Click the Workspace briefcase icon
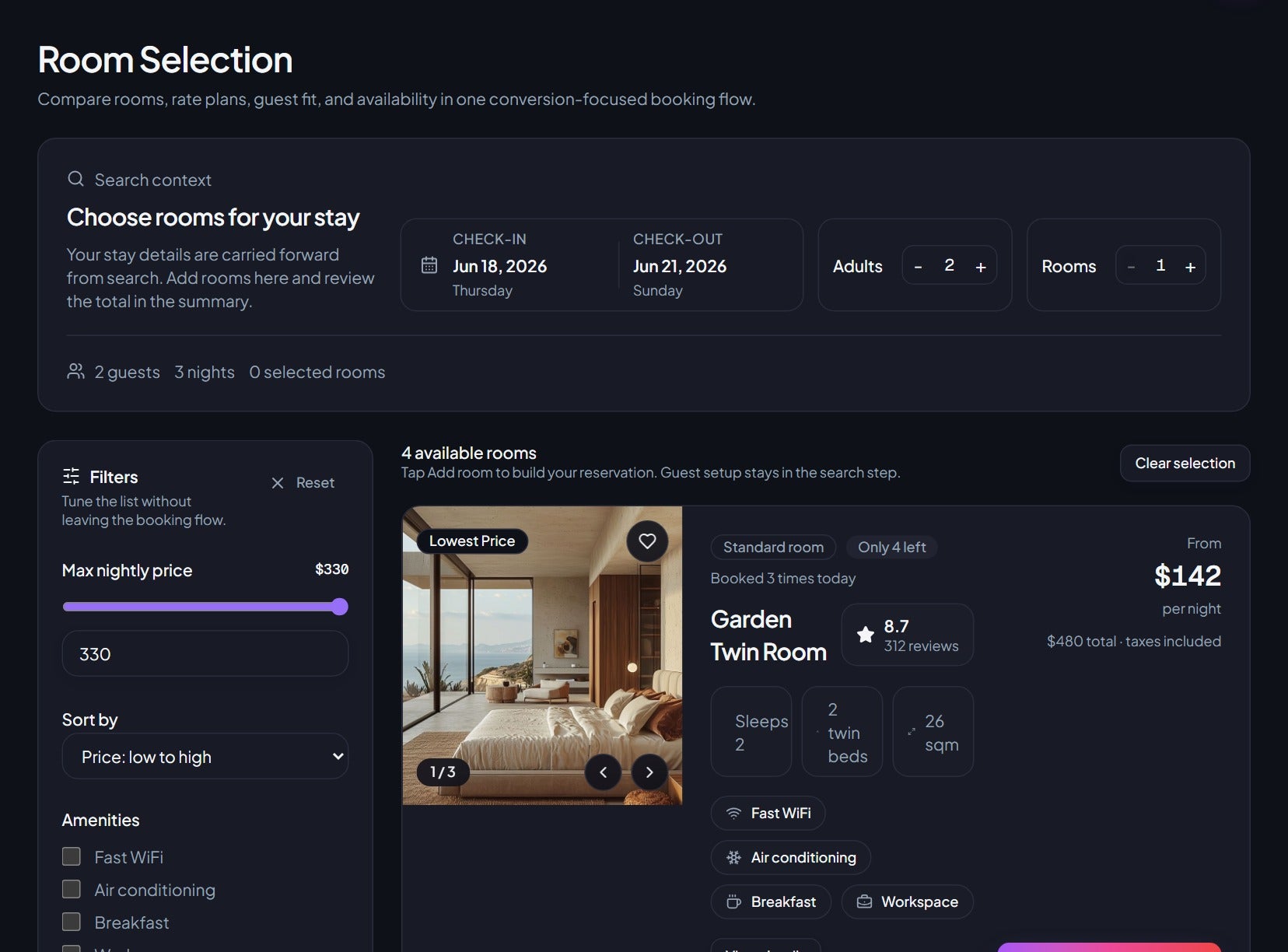The image size is (1288, 952). click(864, 902)
